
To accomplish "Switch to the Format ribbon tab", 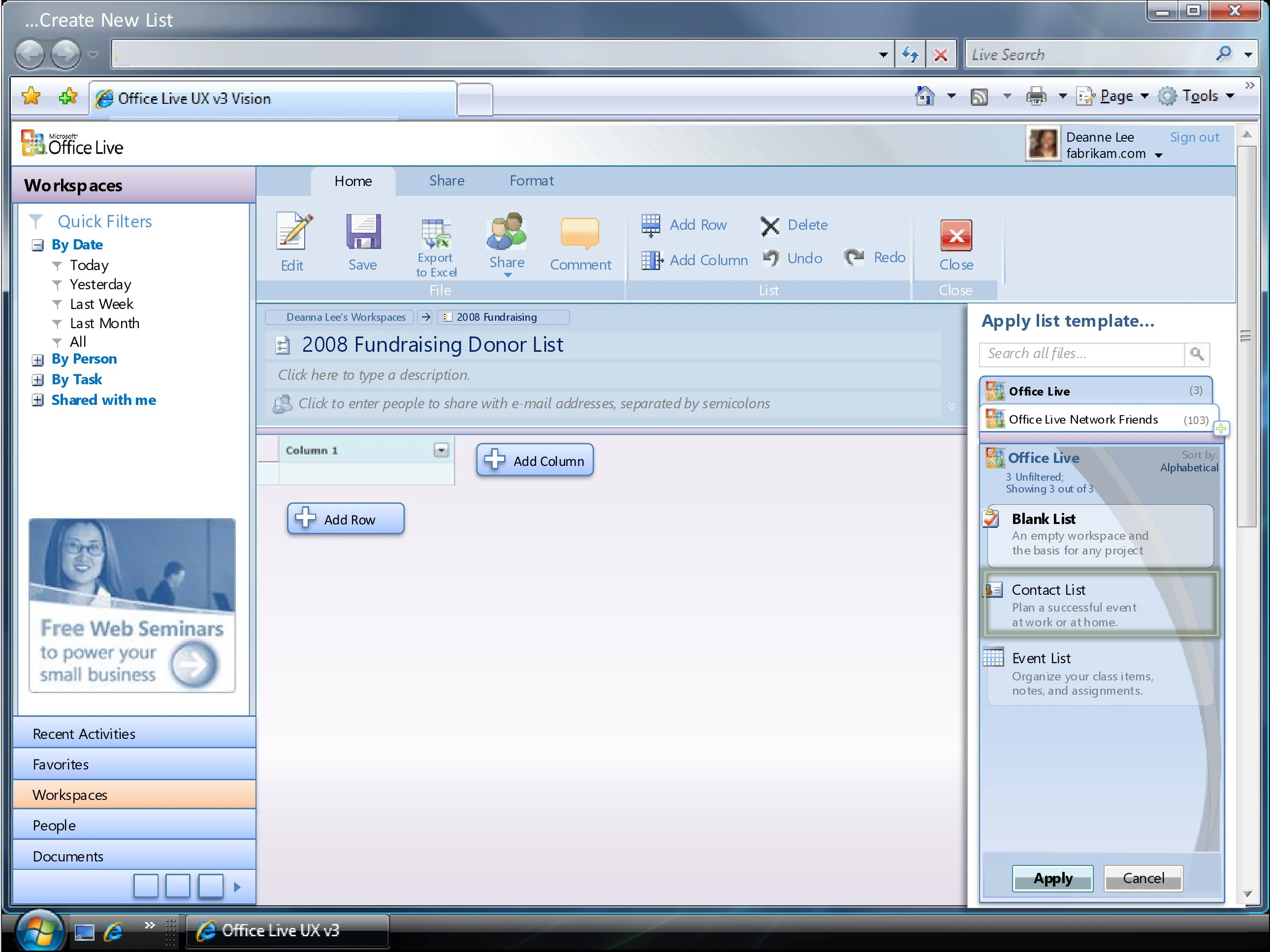I will coord(532,181).
